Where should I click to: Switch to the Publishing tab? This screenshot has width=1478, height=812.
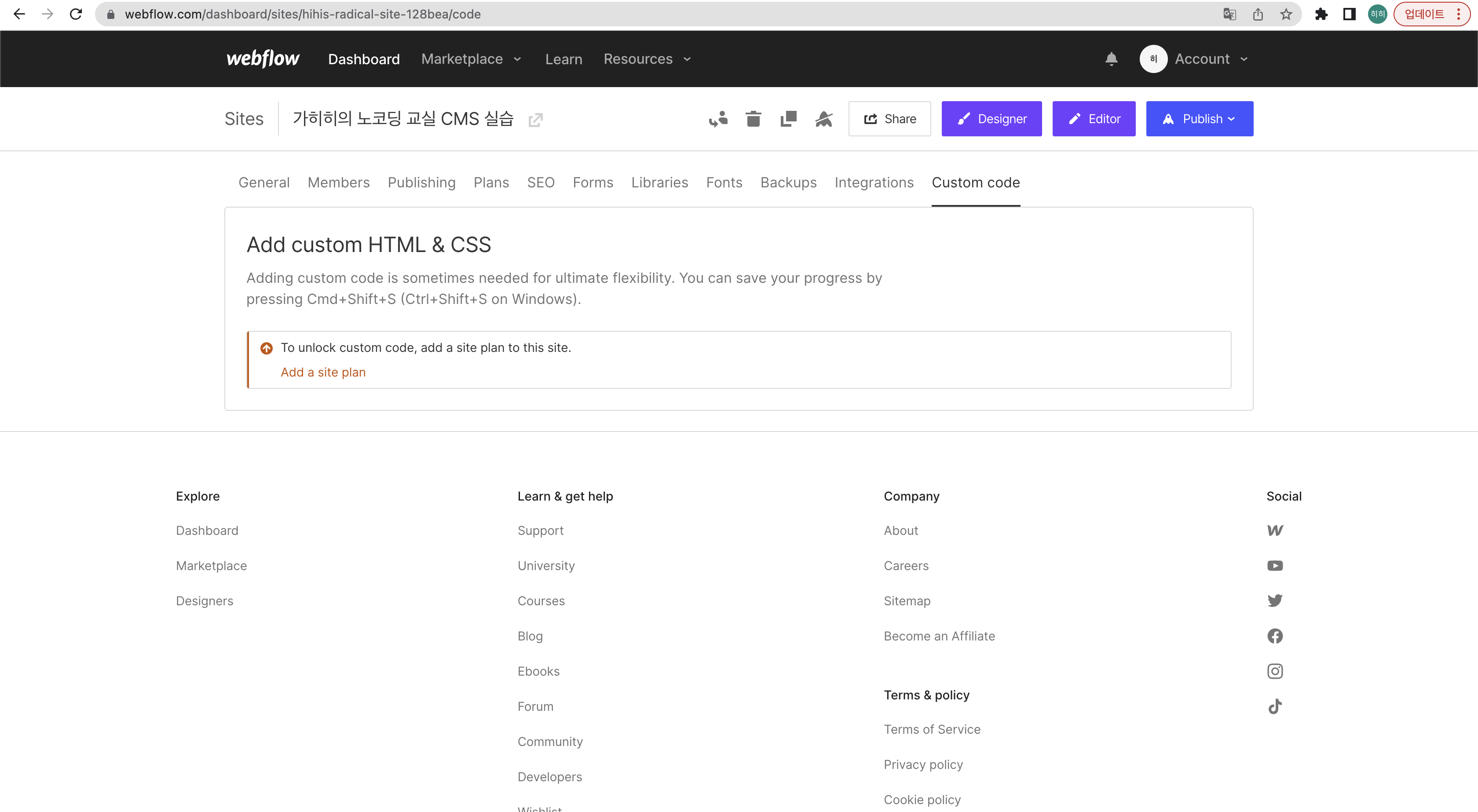coord(422,183)
